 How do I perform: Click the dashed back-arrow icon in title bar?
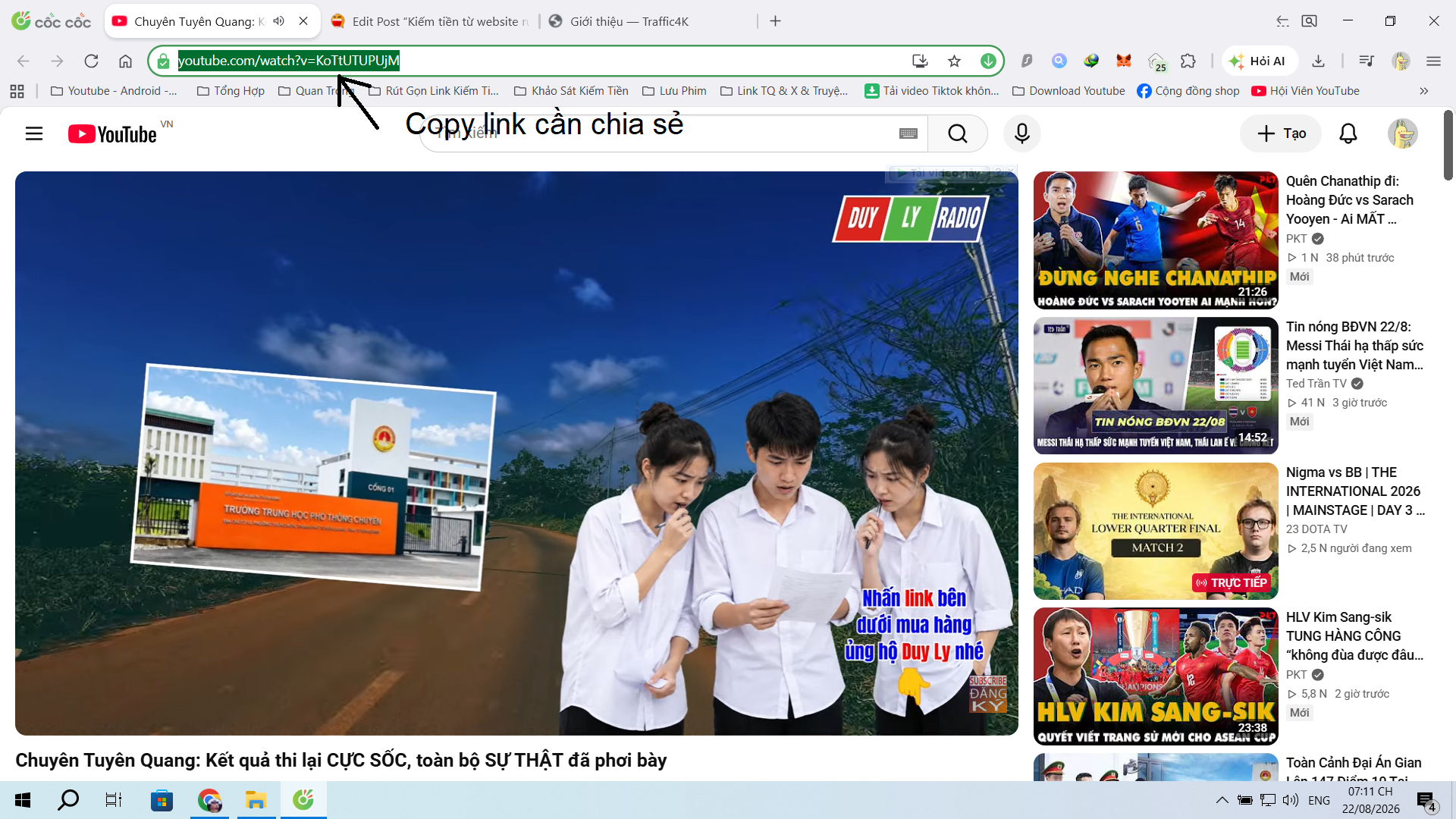[x=1282, y=21]
